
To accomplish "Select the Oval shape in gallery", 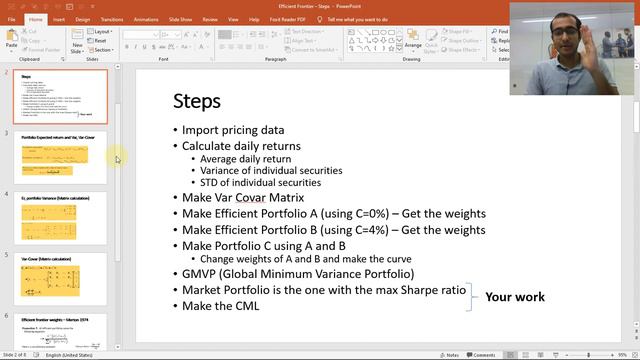I will 383,32.
